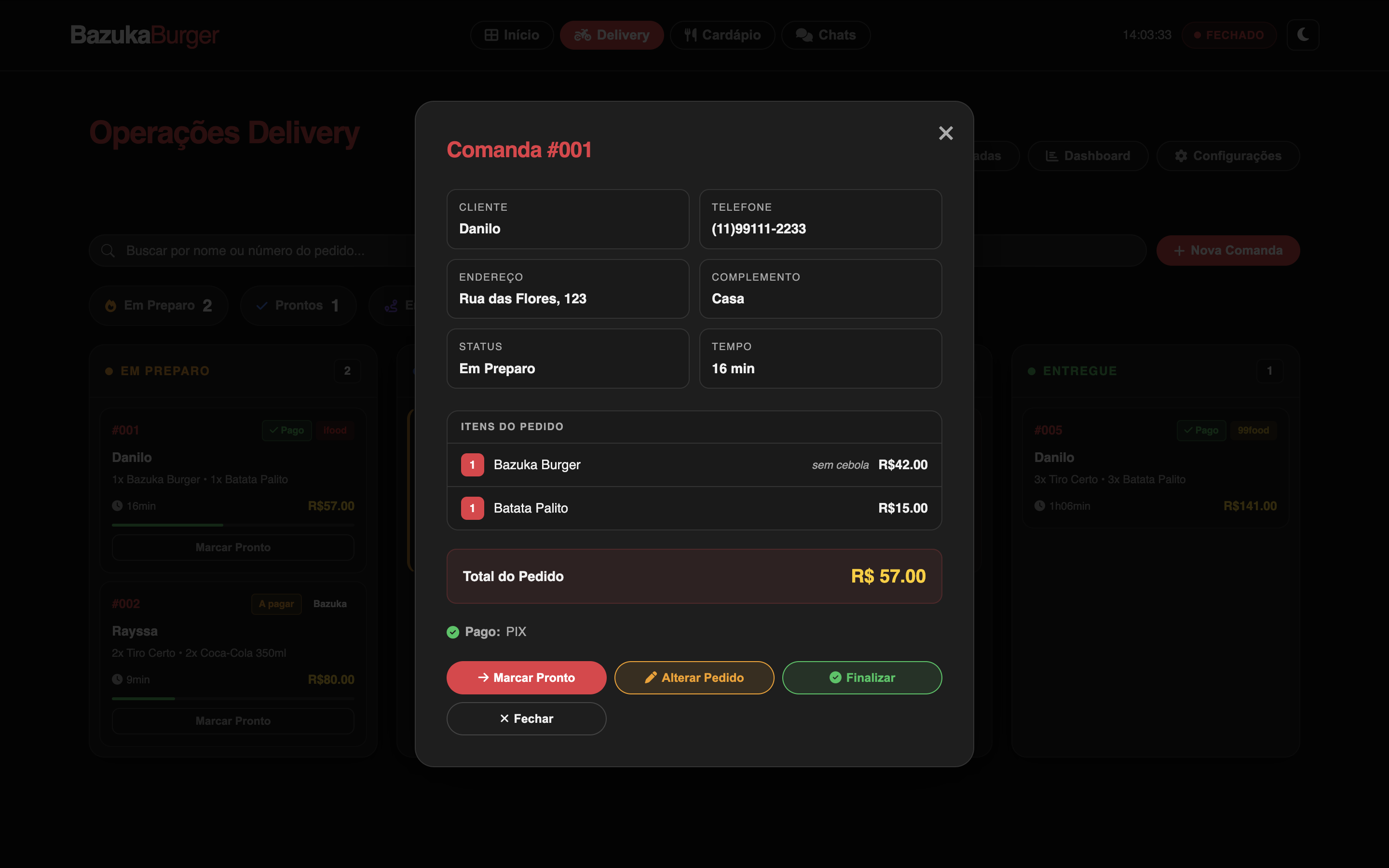Image resolution: width=1389 pixels, height=868 pixels.
Task: Click the Fechar button
Action: [526, 719]
